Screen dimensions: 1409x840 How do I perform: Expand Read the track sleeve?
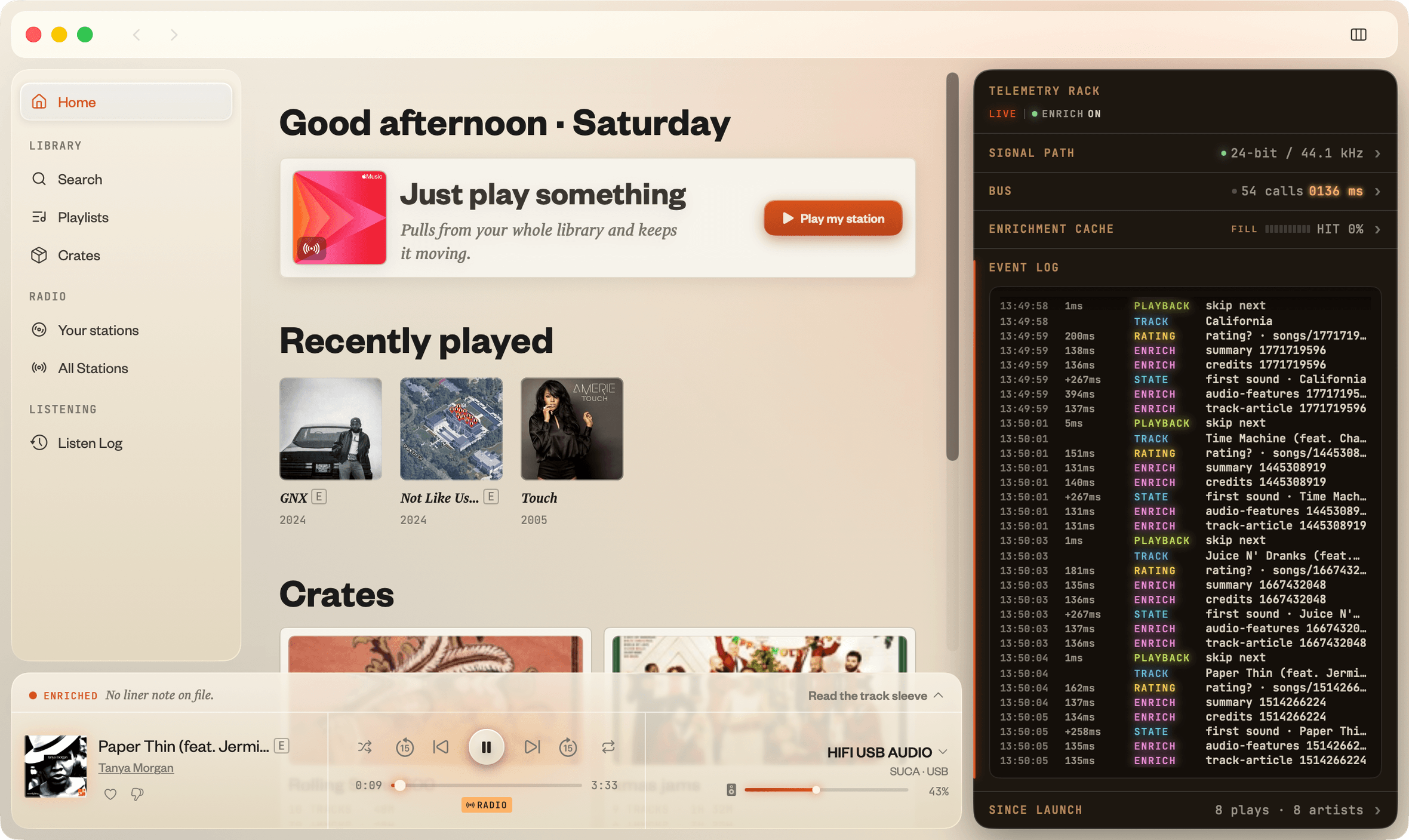coord(876,696)
